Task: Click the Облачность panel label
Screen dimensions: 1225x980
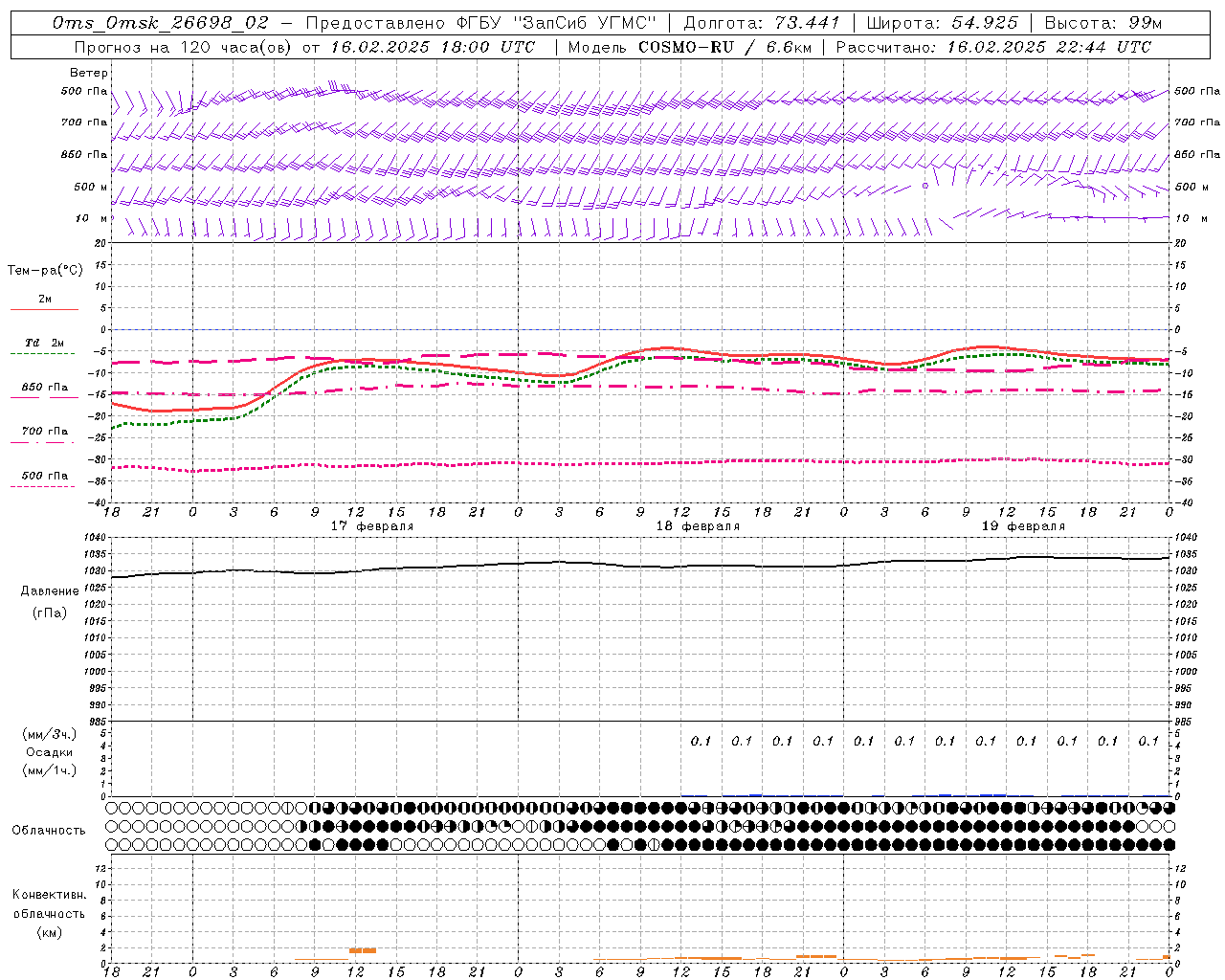Action: [x=49, y=831]
